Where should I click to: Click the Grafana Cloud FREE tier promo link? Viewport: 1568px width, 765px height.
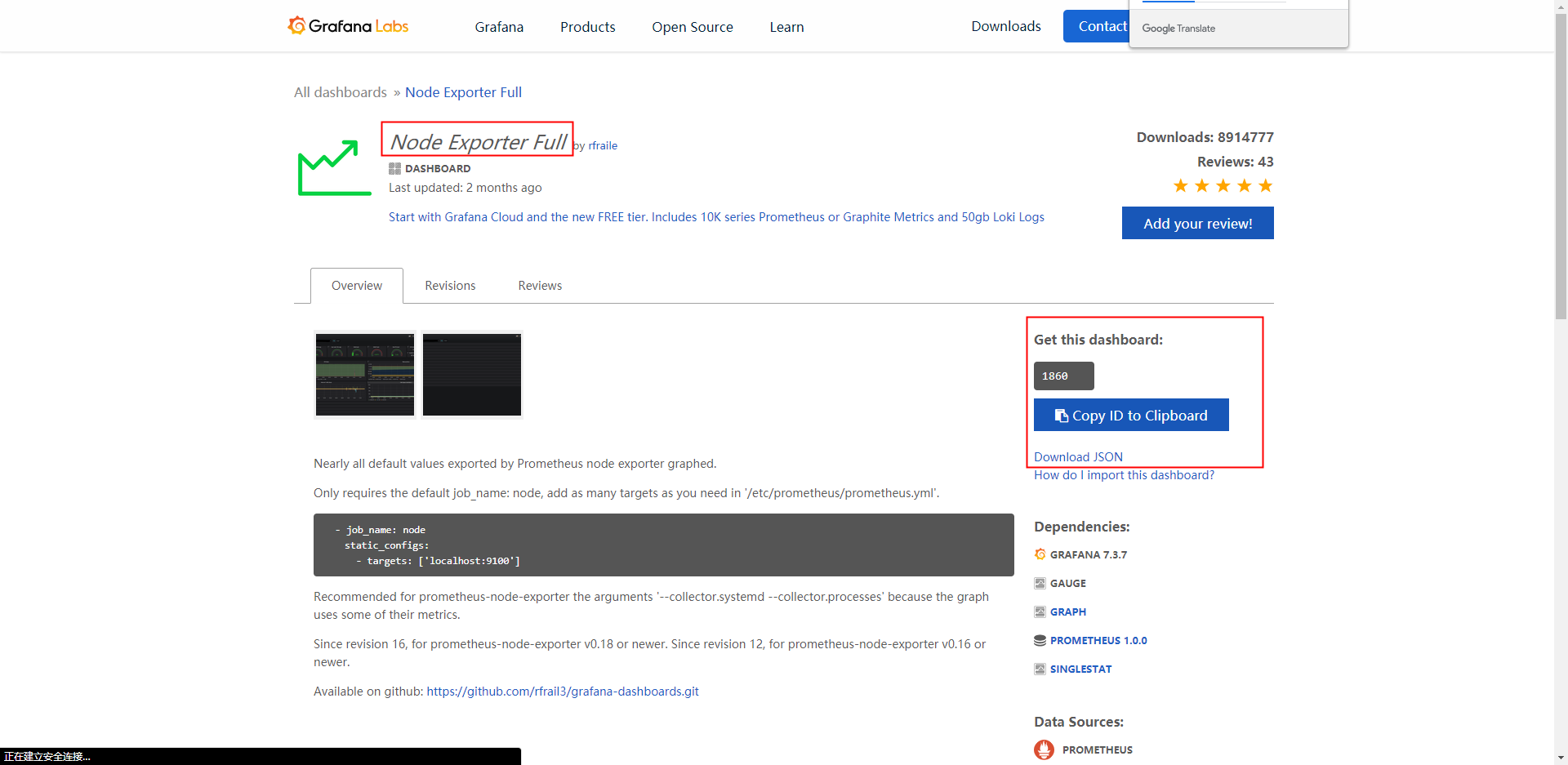click(716, 217)
